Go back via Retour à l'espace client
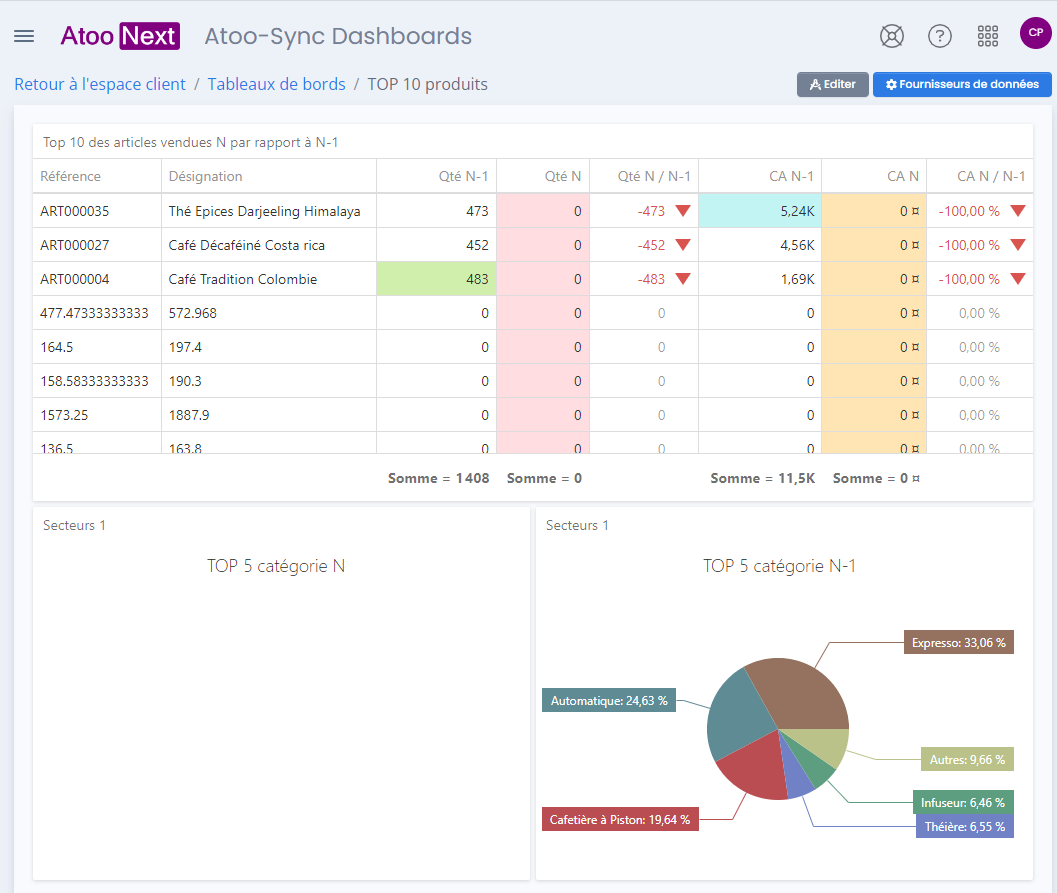The image size is (1057, 893). [100, 84]
